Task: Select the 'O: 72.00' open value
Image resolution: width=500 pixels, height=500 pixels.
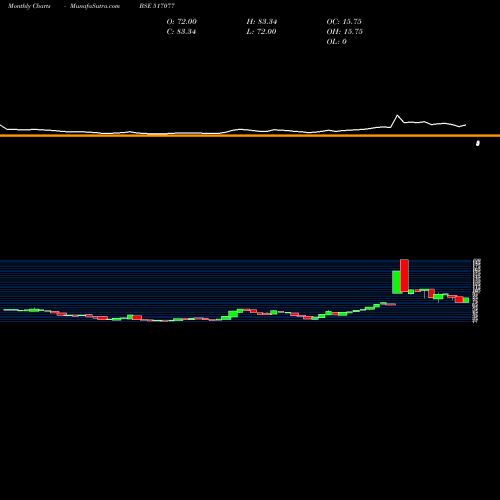Action: (x=182, y=22)
